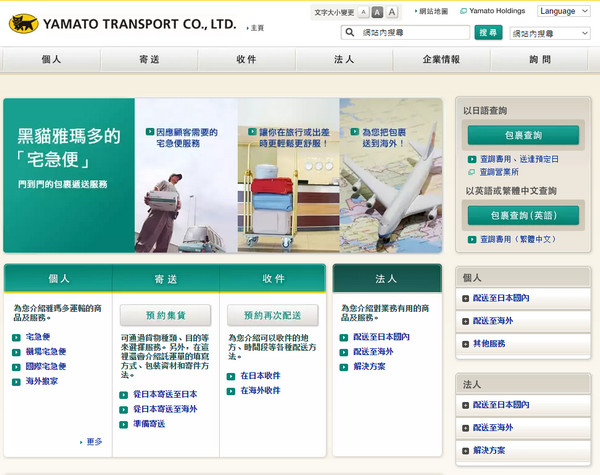Image resolution: width=600 pixels, height=475 pixels.
Task: Click the arrow icon beside 在日本收件
Action: pos(231,377)
